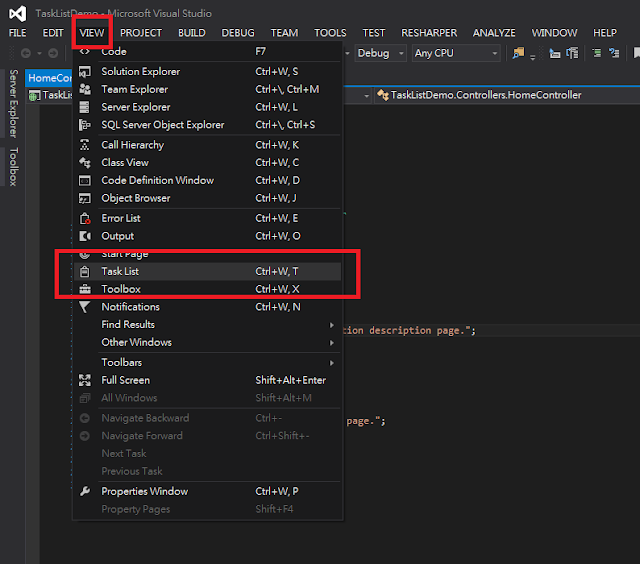Switch to the HomeController document tab
The image size is (640, 564).
click(x=49, y=78)
